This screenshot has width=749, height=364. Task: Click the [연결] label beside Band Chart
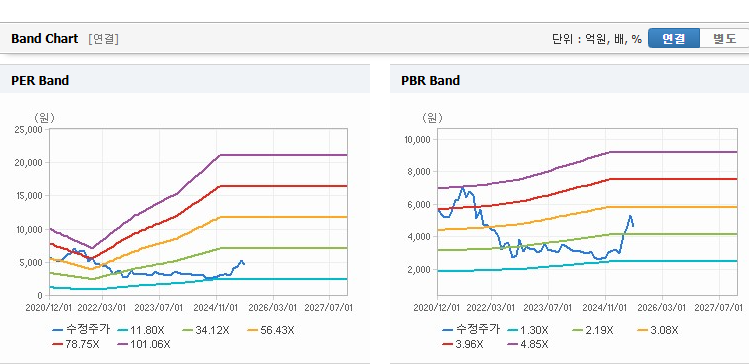(104, 39)
